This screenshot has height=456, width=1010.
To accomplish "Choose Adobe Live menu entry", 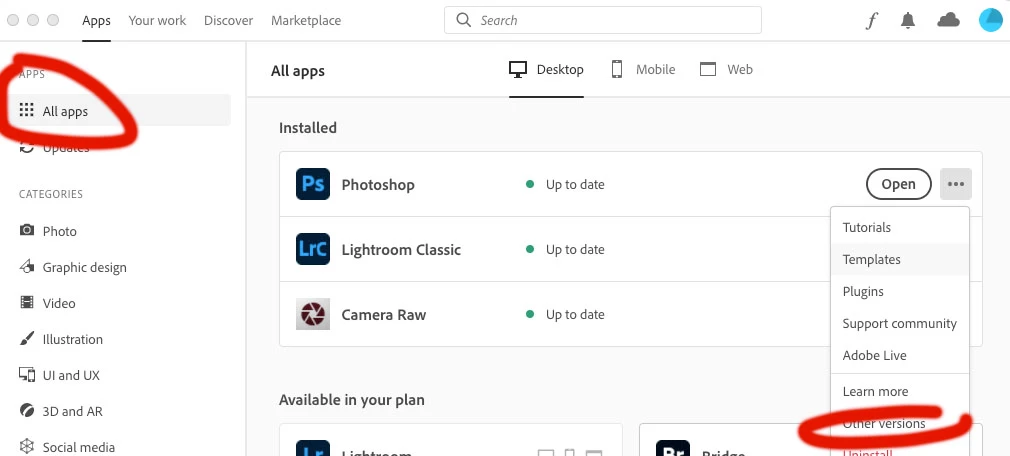I will click(x=900, y=356).
